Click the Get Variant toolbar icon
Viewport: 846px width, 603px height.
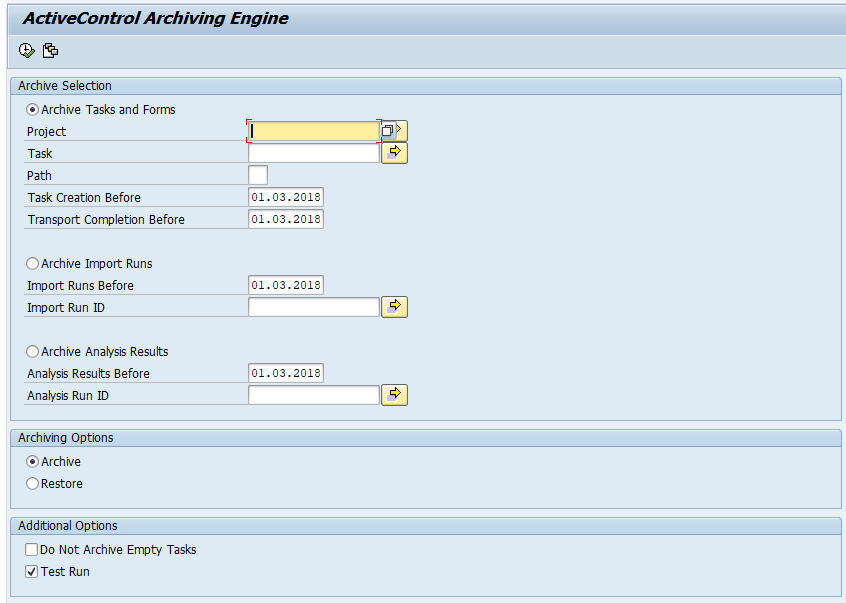pyautogui.click(x=50, y=50)
